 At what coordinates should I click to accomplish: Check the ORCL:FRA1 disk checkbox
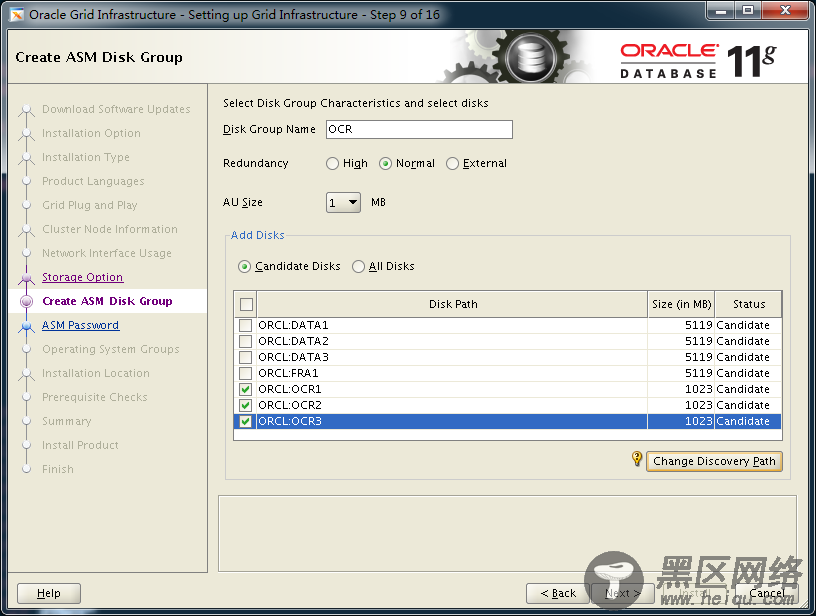pyautogui.click(x=245, y=374)
